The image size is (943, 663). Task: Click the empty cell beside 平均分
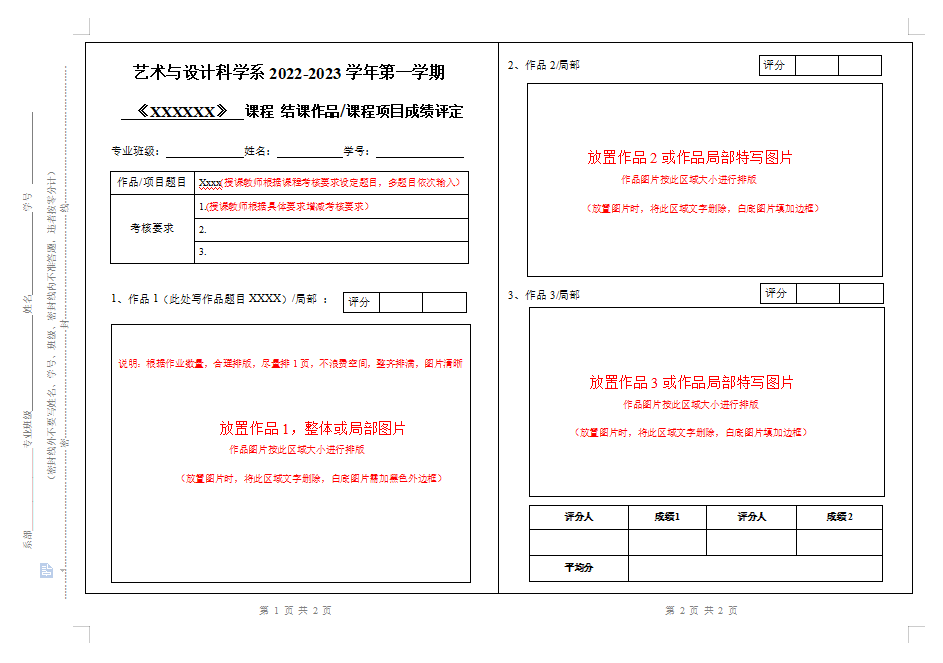pos(754,568)
